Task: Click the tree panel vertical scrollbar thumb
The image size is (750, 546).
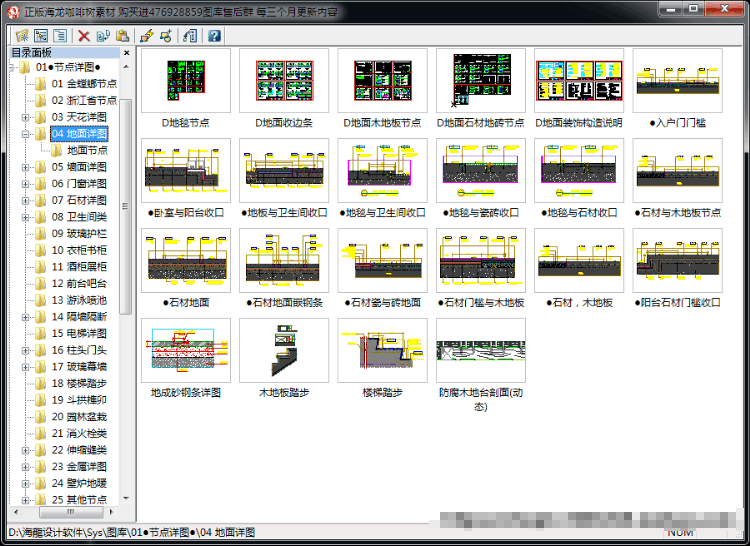Action: pos(125,206)
